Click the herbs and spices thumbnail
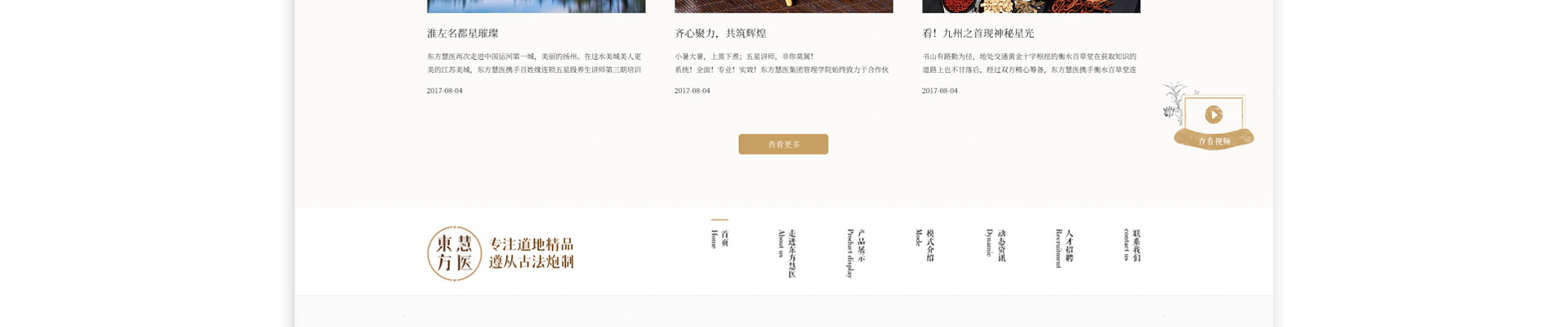Screen dimensions: 1568x327 (x=1031, y=7)
